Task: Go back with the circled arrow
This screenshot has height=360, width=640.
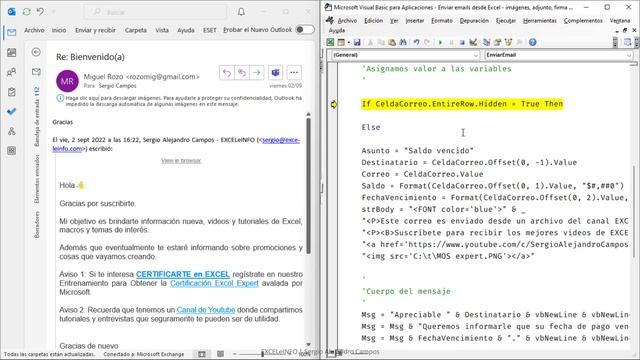Action: (x=36, y=52)
